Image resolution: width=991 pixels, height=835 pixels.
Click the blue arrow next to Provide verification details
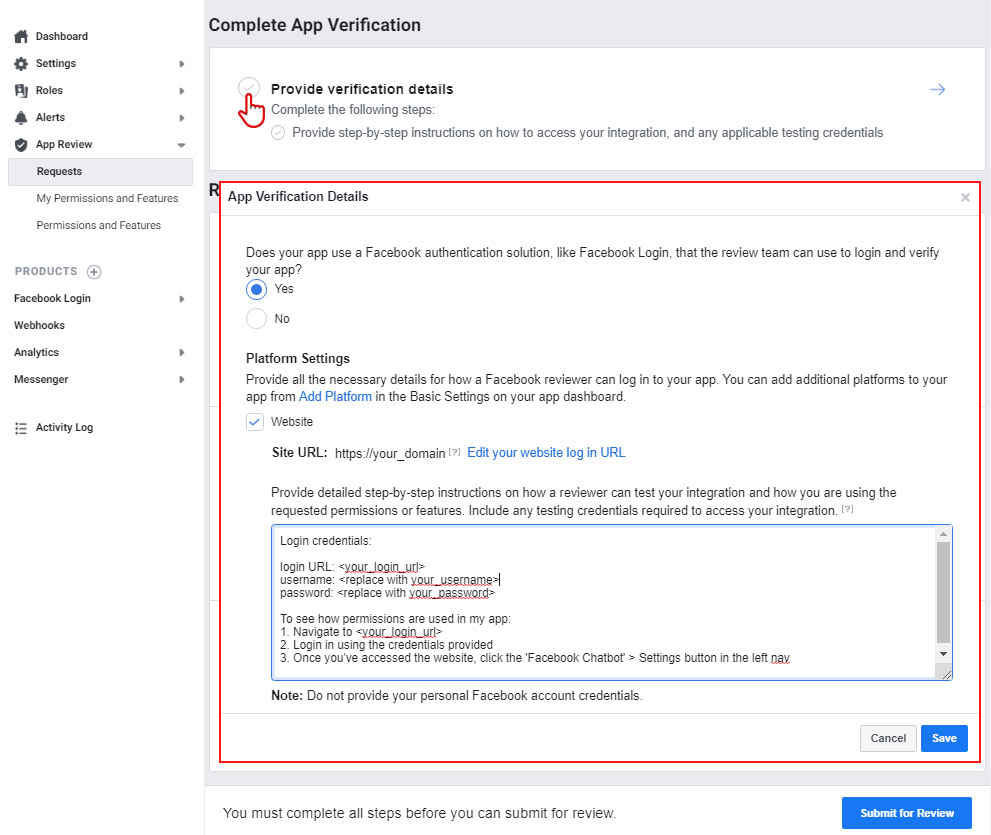(x=937, y=90)
